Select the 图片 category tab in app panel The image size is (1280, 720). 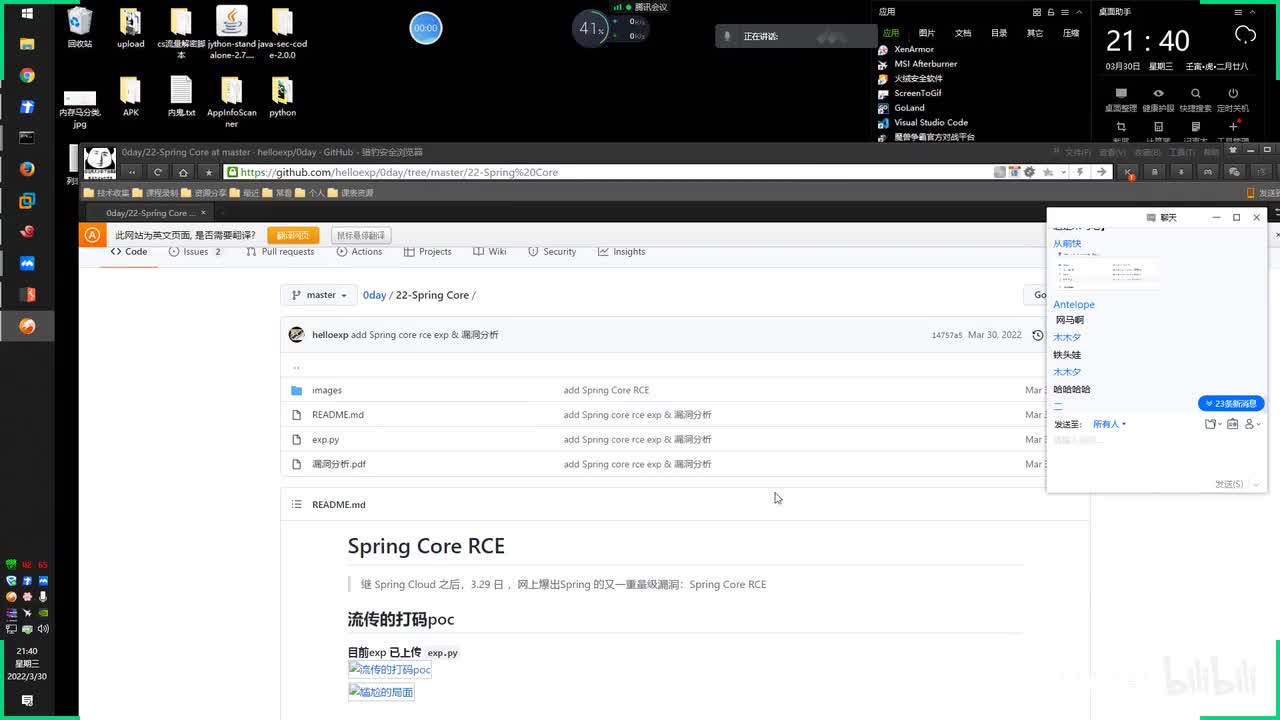tap(927, 33)
